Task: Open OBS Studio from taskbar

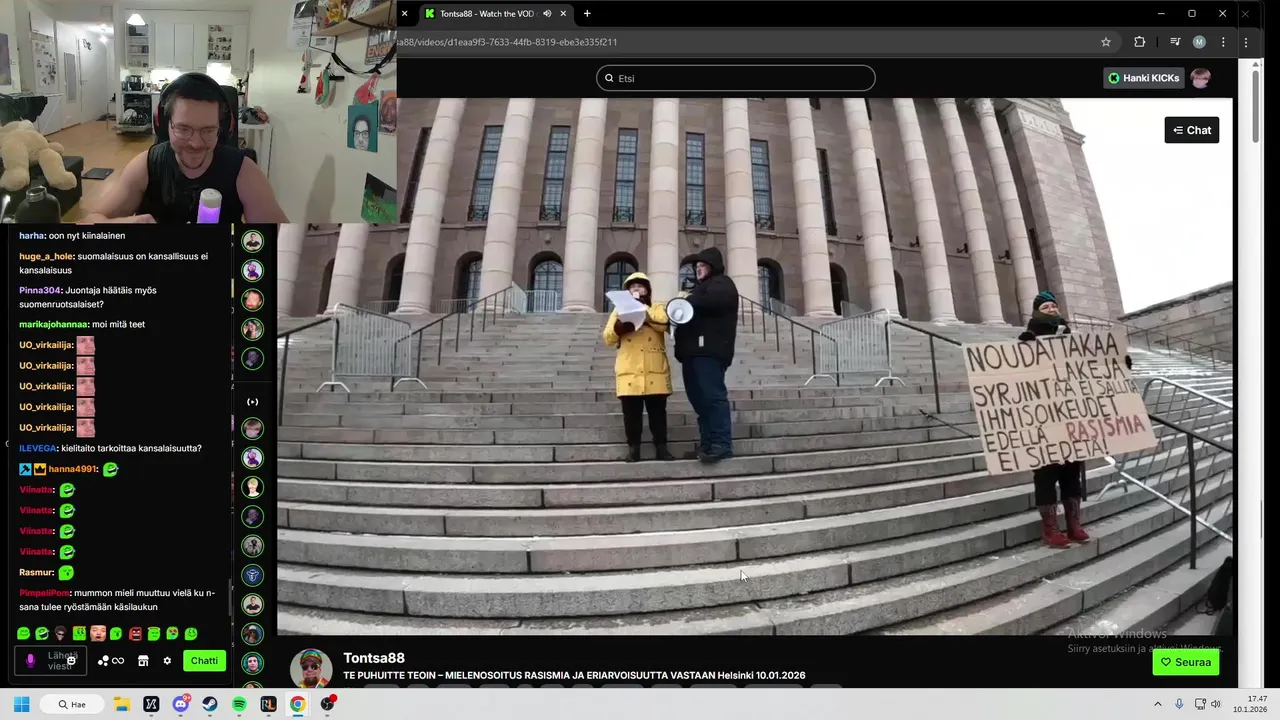Action: click(x=327, y=704)
